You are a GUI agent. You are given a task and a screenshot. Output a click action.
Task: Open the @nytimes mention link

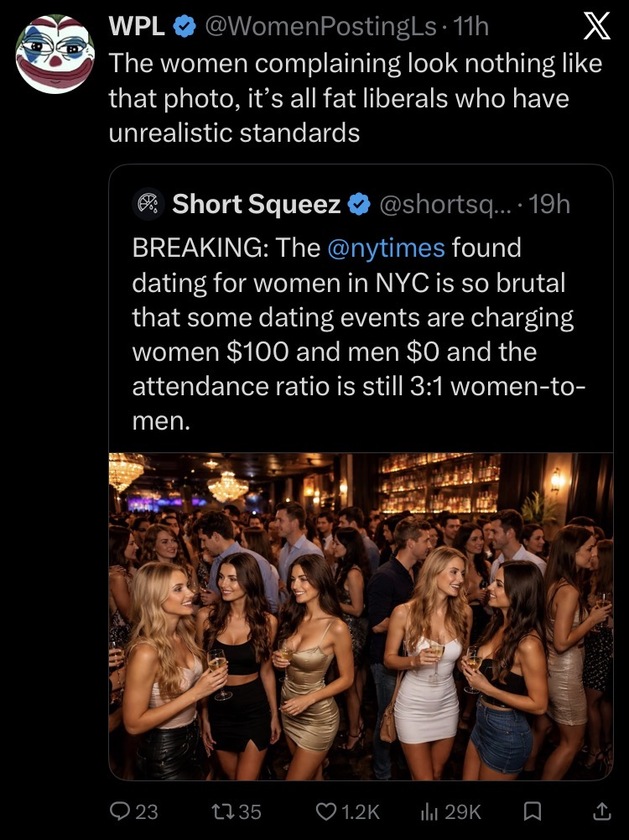(385, 246)
